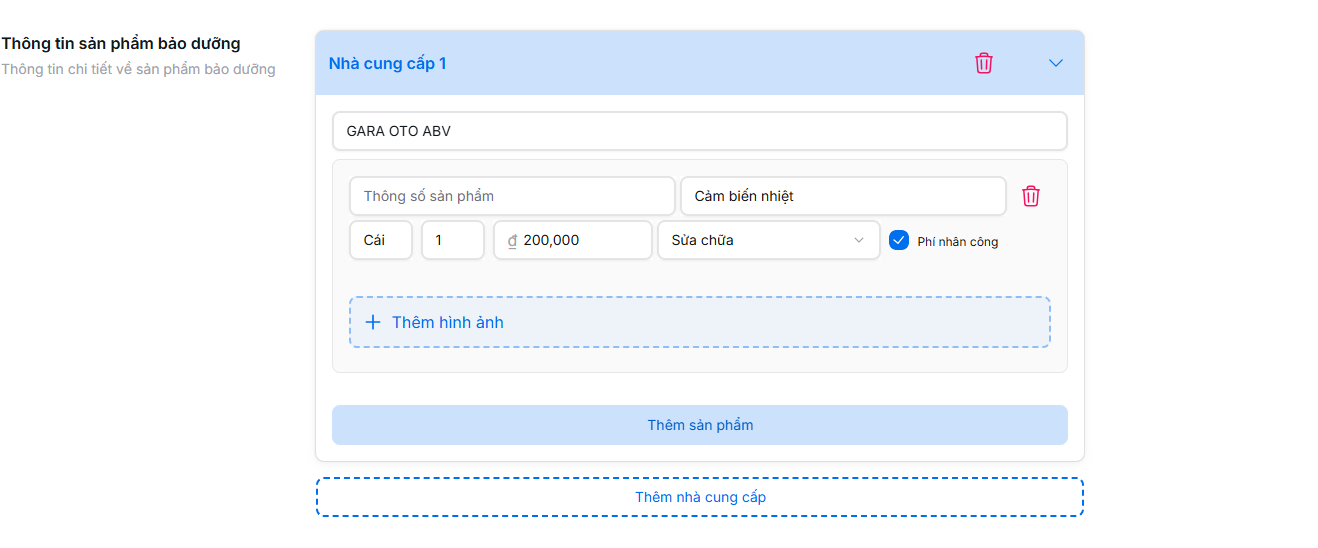This screenshot has width=1318, height=548.
Task: Uncheck the 'Phí nhân công' checkbox
Action: point(899,240)
